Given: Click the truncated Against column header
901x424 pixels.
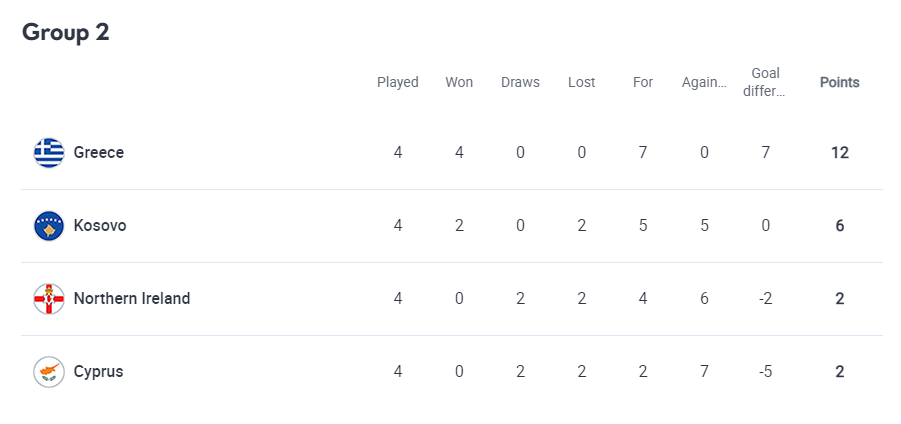Looking at the screenshot, I should (704, 83).
